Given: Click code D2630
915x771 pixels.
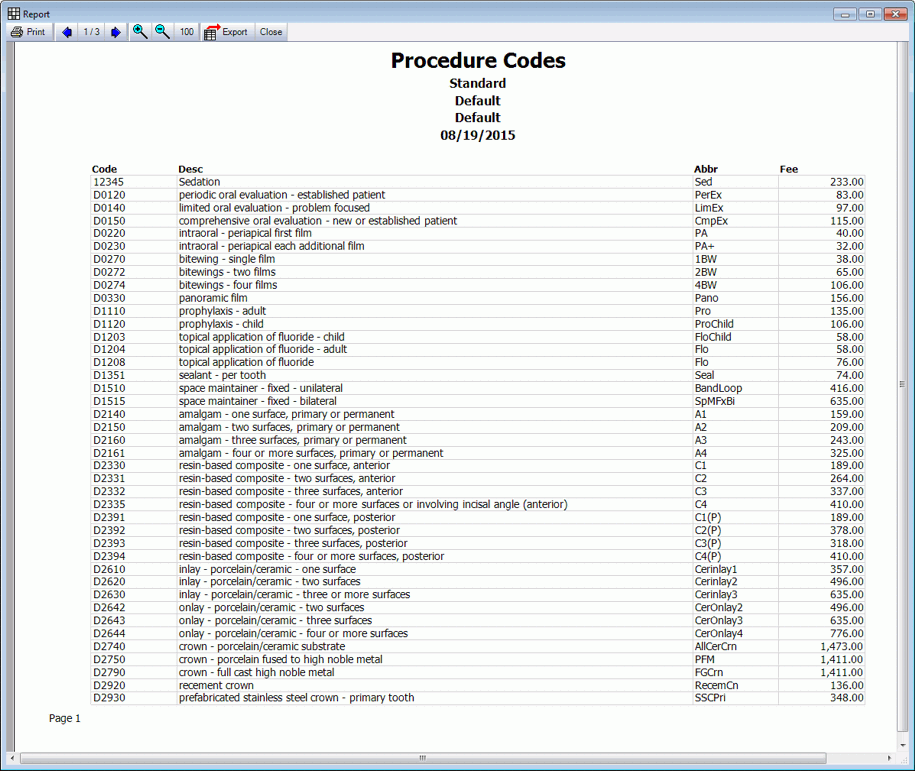Looking at the screenshot, I should pyautogui.click(x=109, y=595).
